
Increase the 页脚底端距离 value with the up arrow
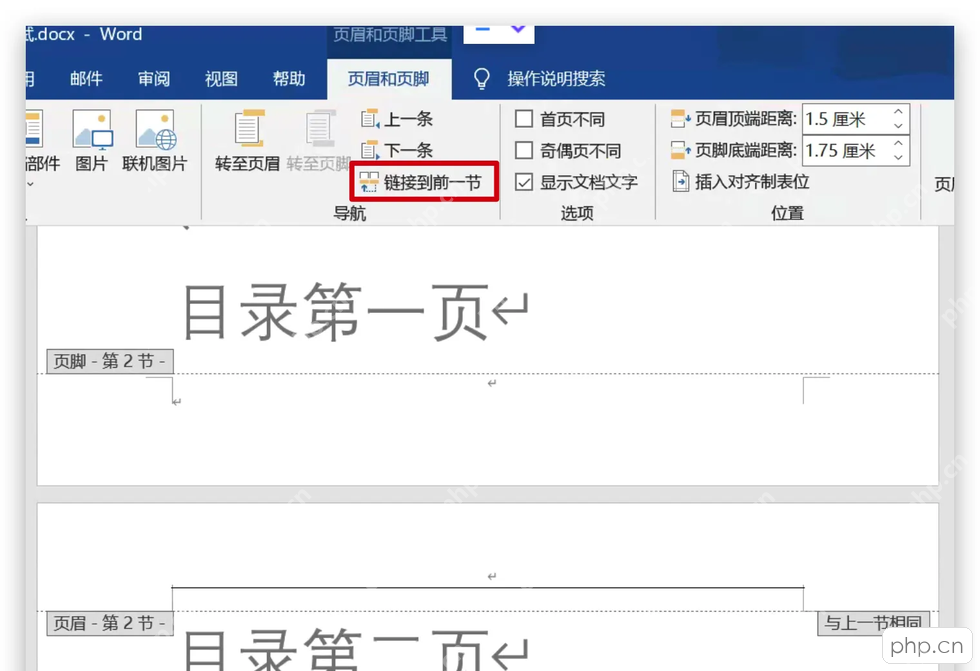tap(898, 143)
